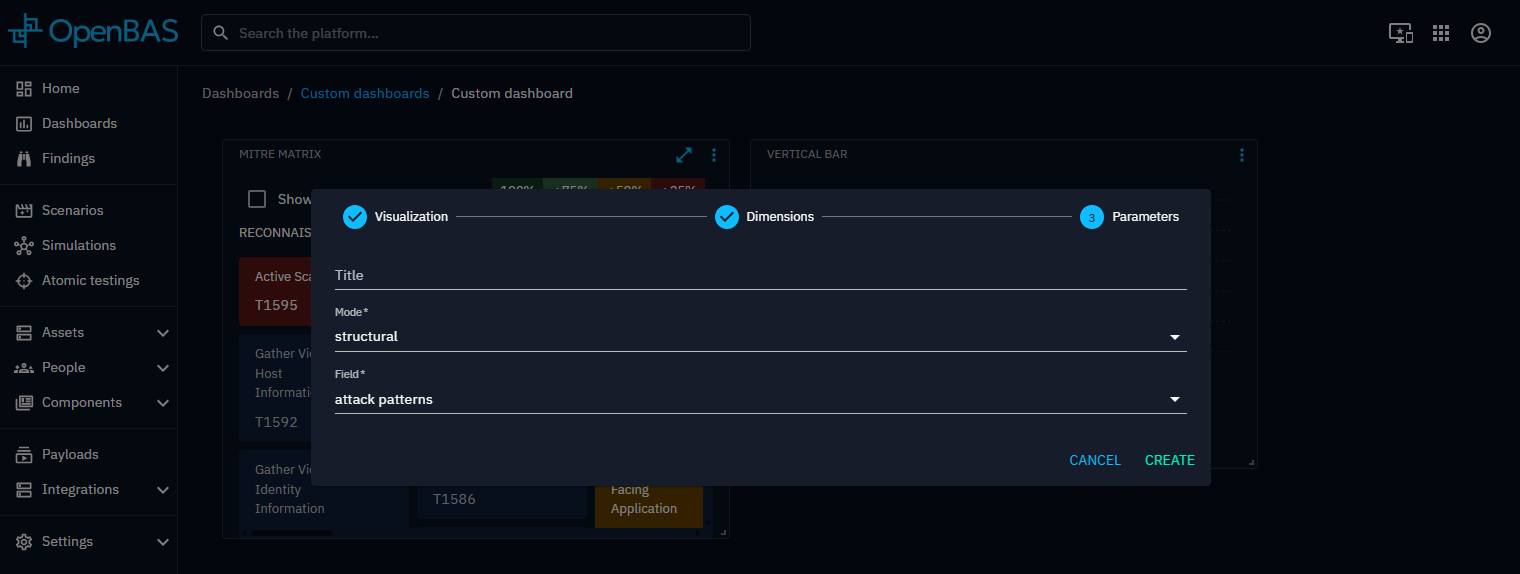Image resolution: width=1520 pixels, height=574 pixels.
Task: Click the Findings binoculars icon in the sidebar
Action: pos(25,158)
